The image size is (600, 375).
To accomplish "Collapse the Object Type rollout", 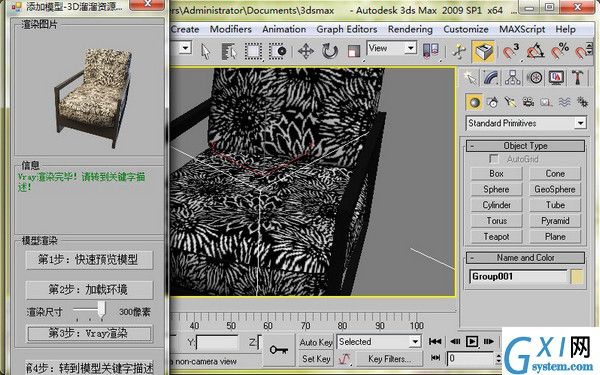I will [x=525, y=146].
